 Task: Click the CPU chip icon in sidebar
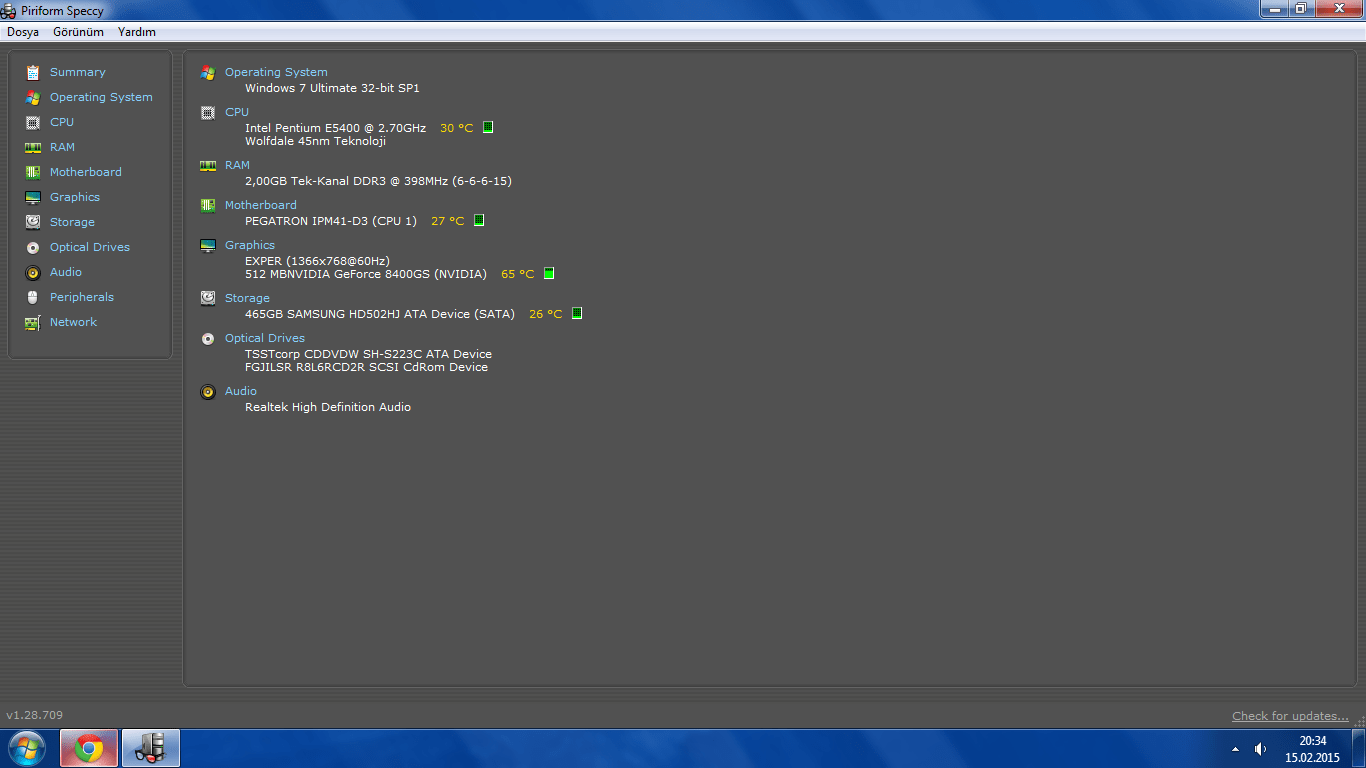(33, 122)
